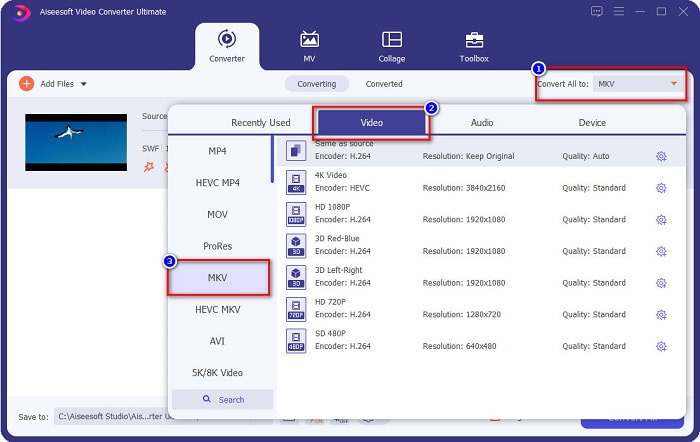Select the HD 1080P preset icon
Image resolution: width=700 pixels, height=442 pixels.
click(296, 214)
